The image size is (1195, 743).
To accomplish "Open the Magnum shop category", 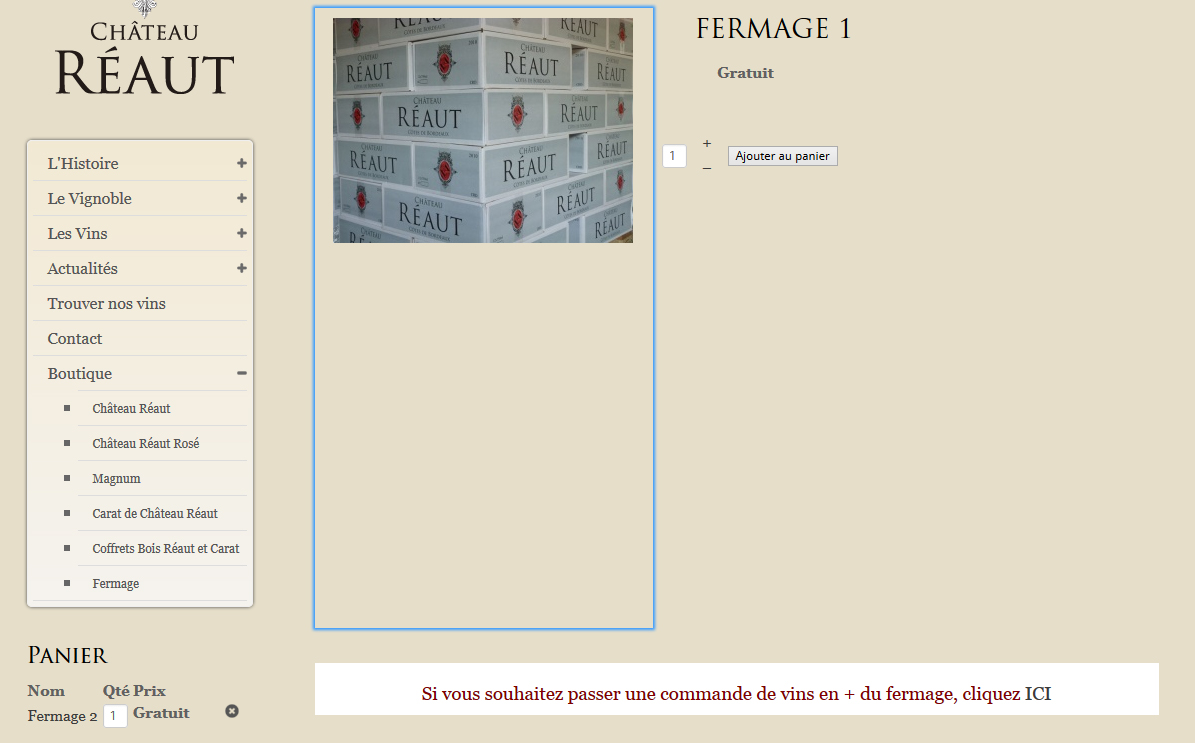I will [x=117, y=479].
